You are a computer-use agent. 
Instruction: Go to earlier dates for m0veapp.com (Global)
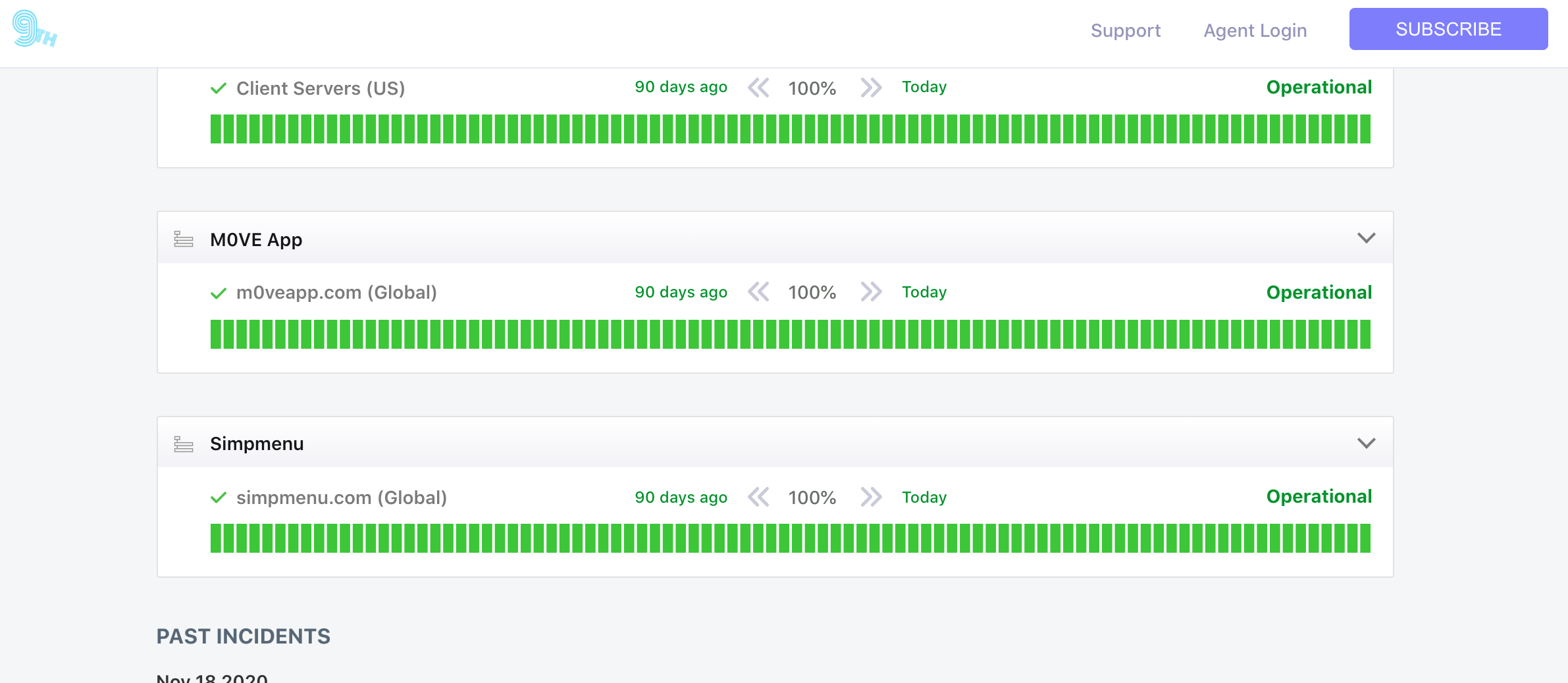point(758,291)
